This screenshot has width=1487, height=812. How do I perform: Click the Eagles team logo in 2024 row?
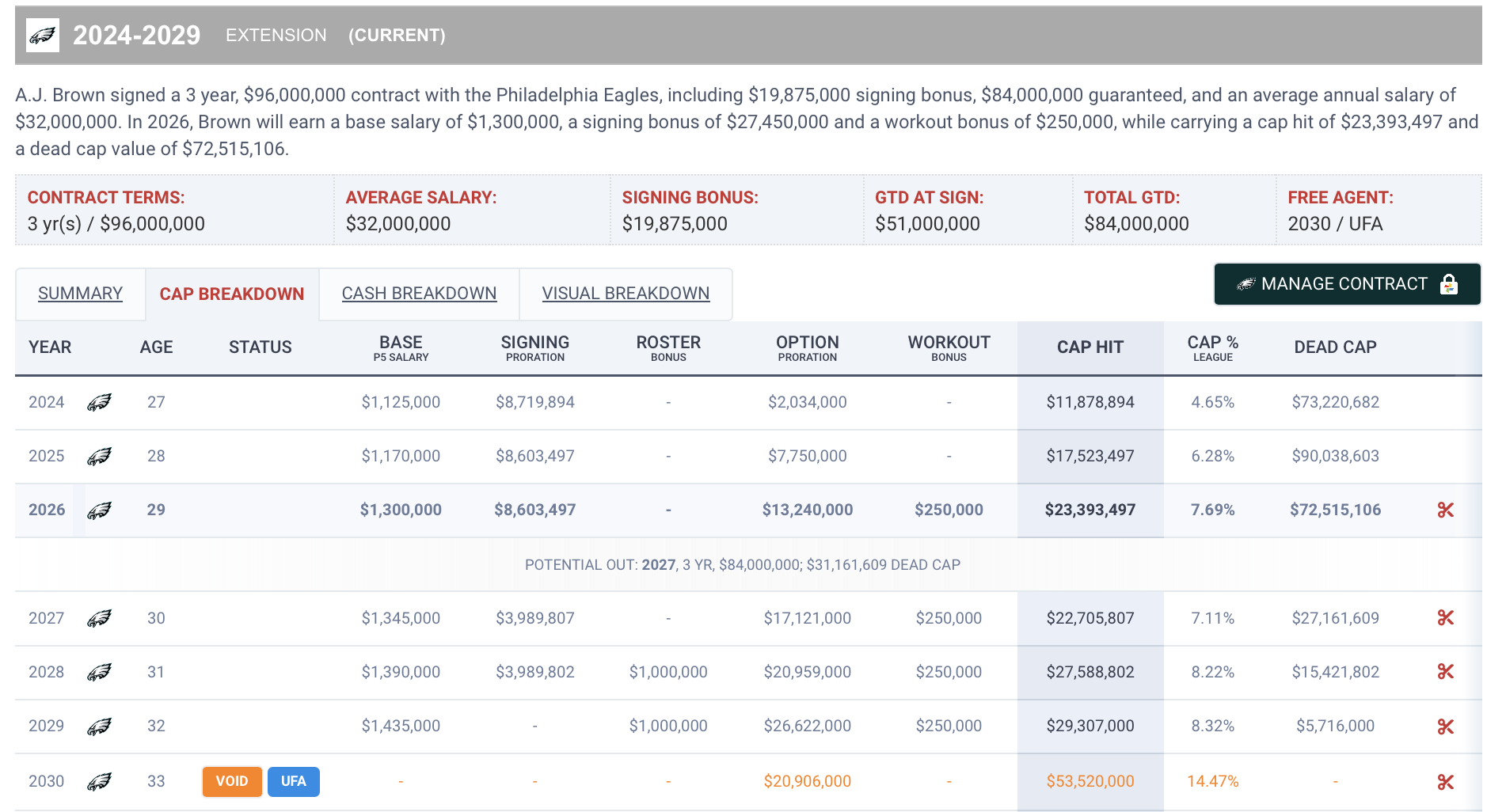pyautogui.click(x=99, y=403)
